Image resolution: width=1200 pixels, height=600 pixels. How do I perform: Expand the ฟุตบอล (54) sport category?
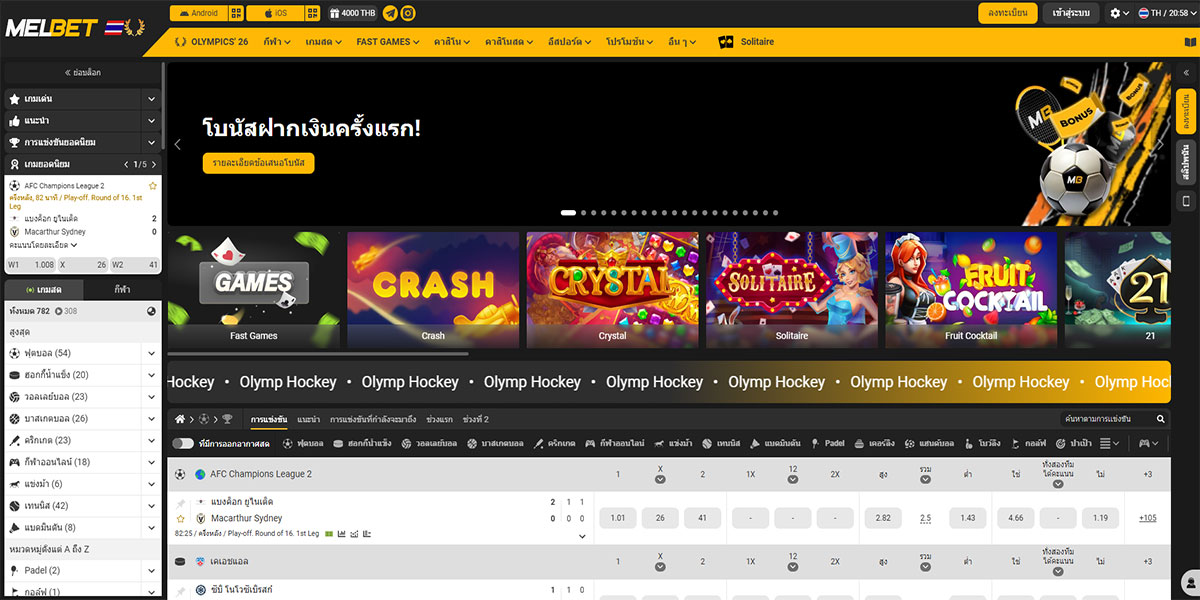151,353
